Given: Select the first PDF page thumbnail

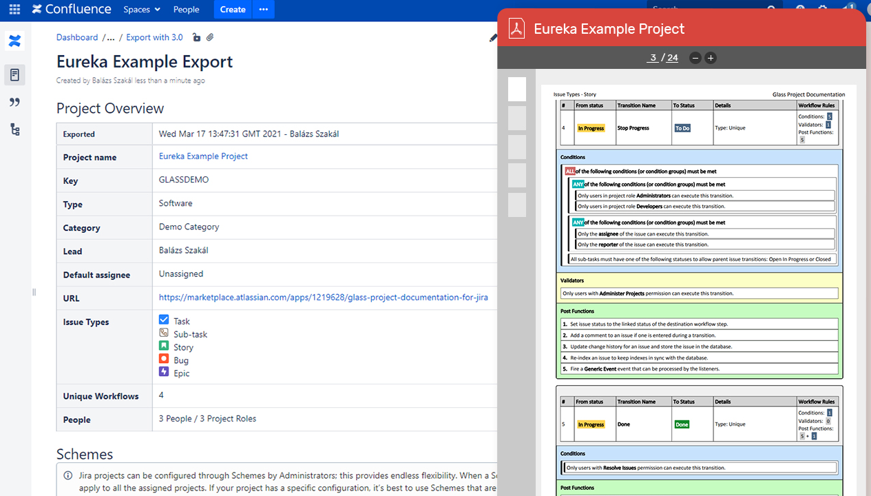Looking at the screenshot, I should (517, 89).
